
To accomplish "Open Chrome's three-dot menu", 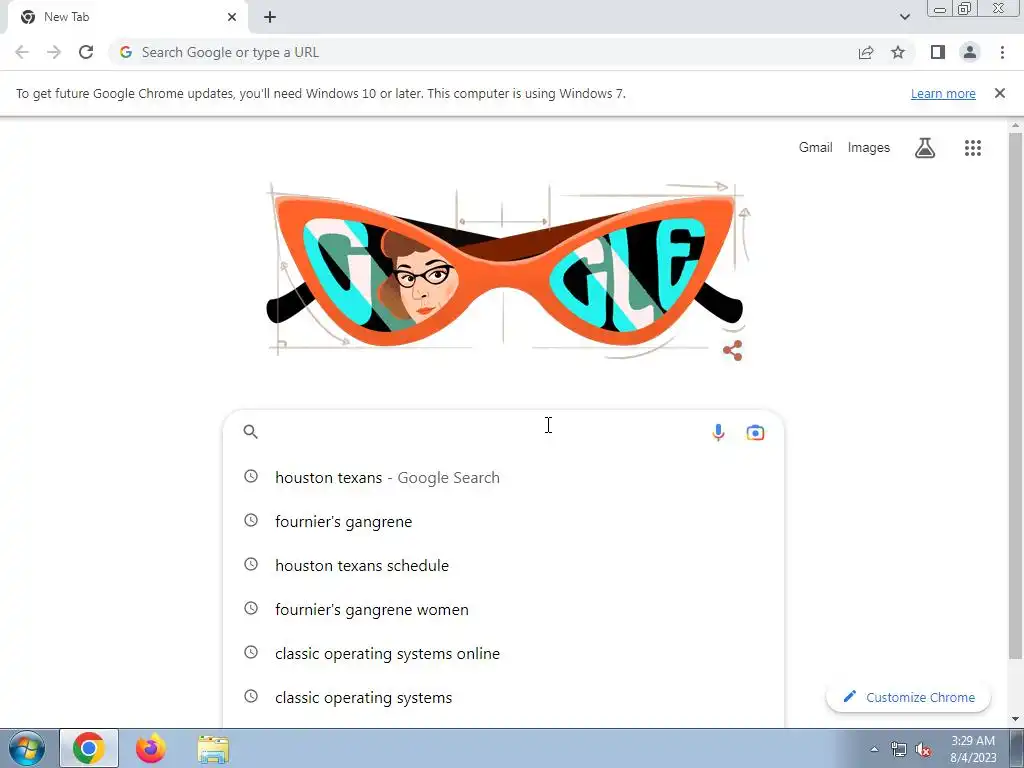I will click(1002, 52).
